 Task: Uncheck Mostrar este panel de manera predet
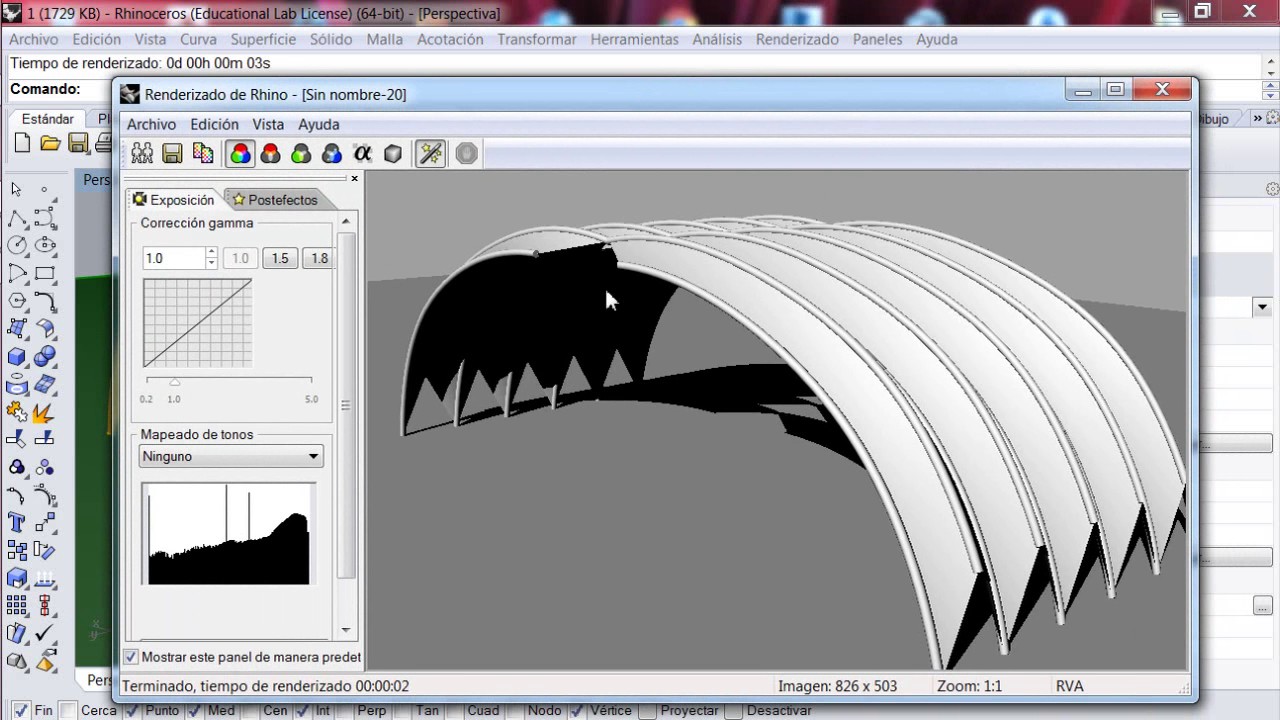(x=131, y=657)
